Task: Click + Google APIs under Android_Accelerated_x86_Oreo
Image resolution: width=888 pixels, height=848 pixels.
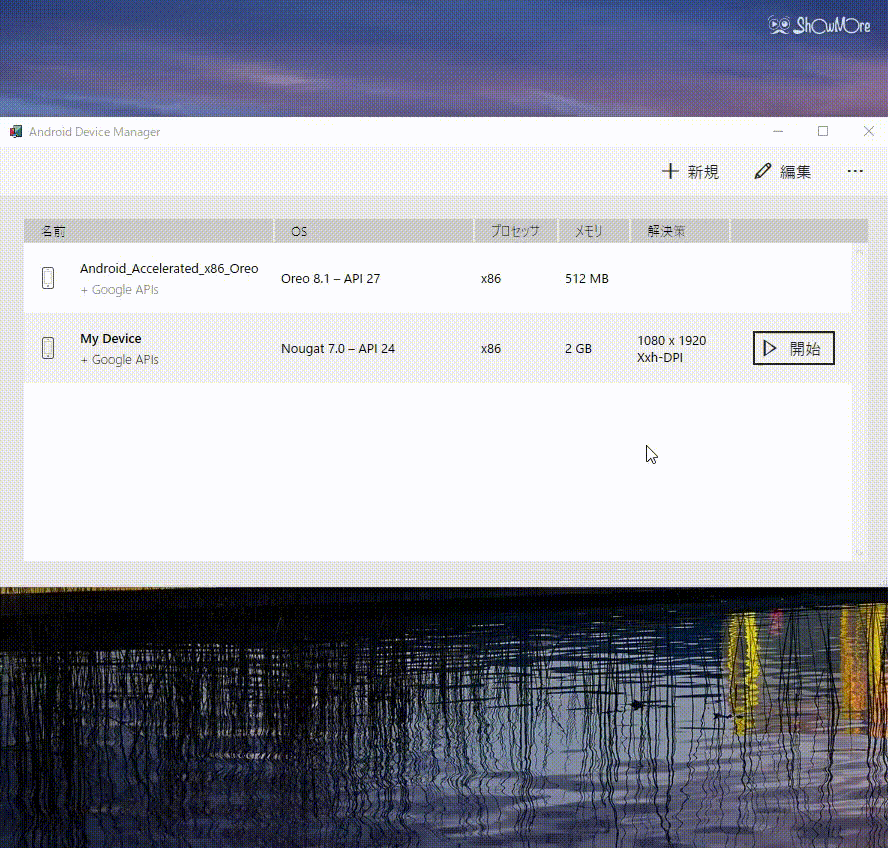Action: coord(119,289)
